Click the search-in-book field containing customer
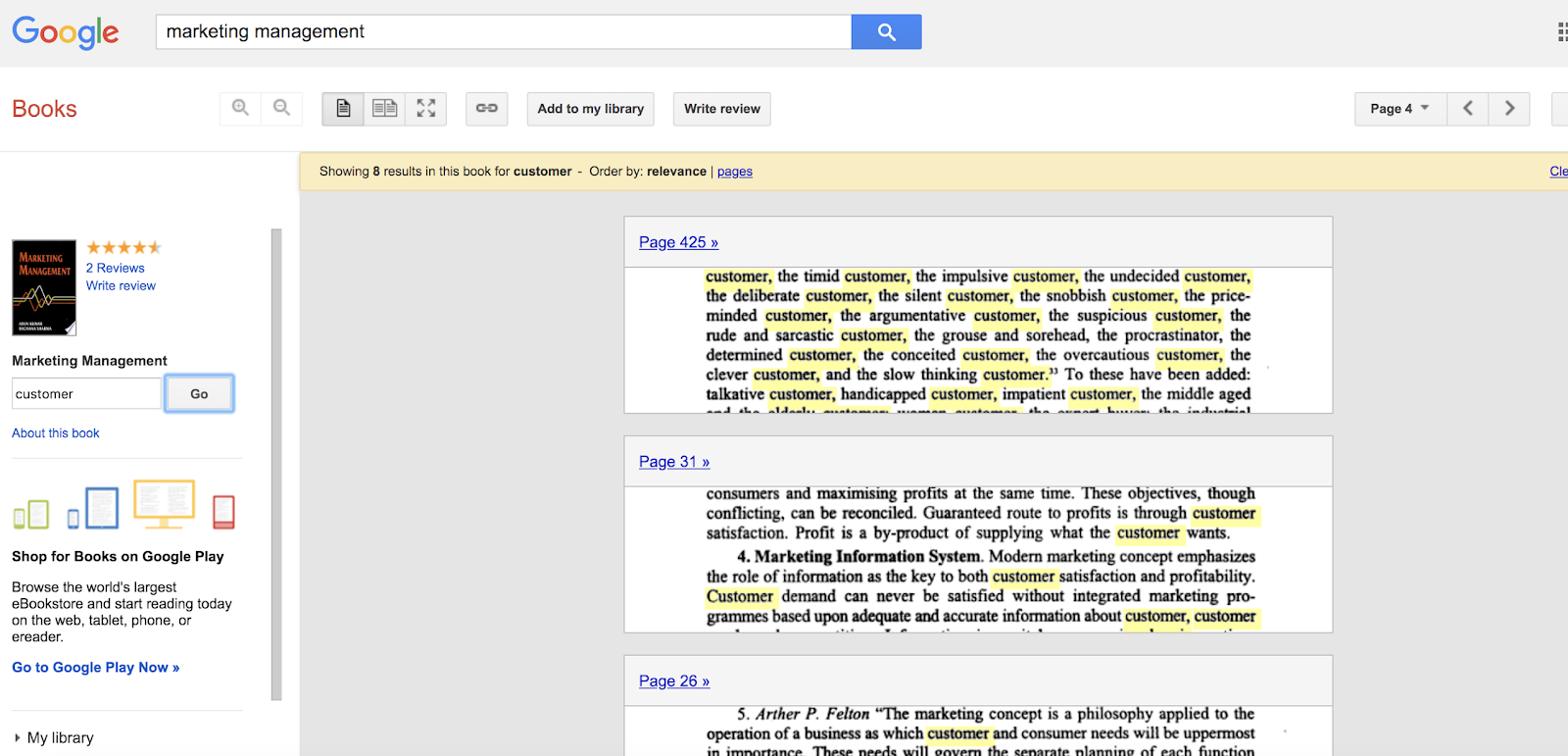Screen dimensions: 1568x756 [86, 394]
